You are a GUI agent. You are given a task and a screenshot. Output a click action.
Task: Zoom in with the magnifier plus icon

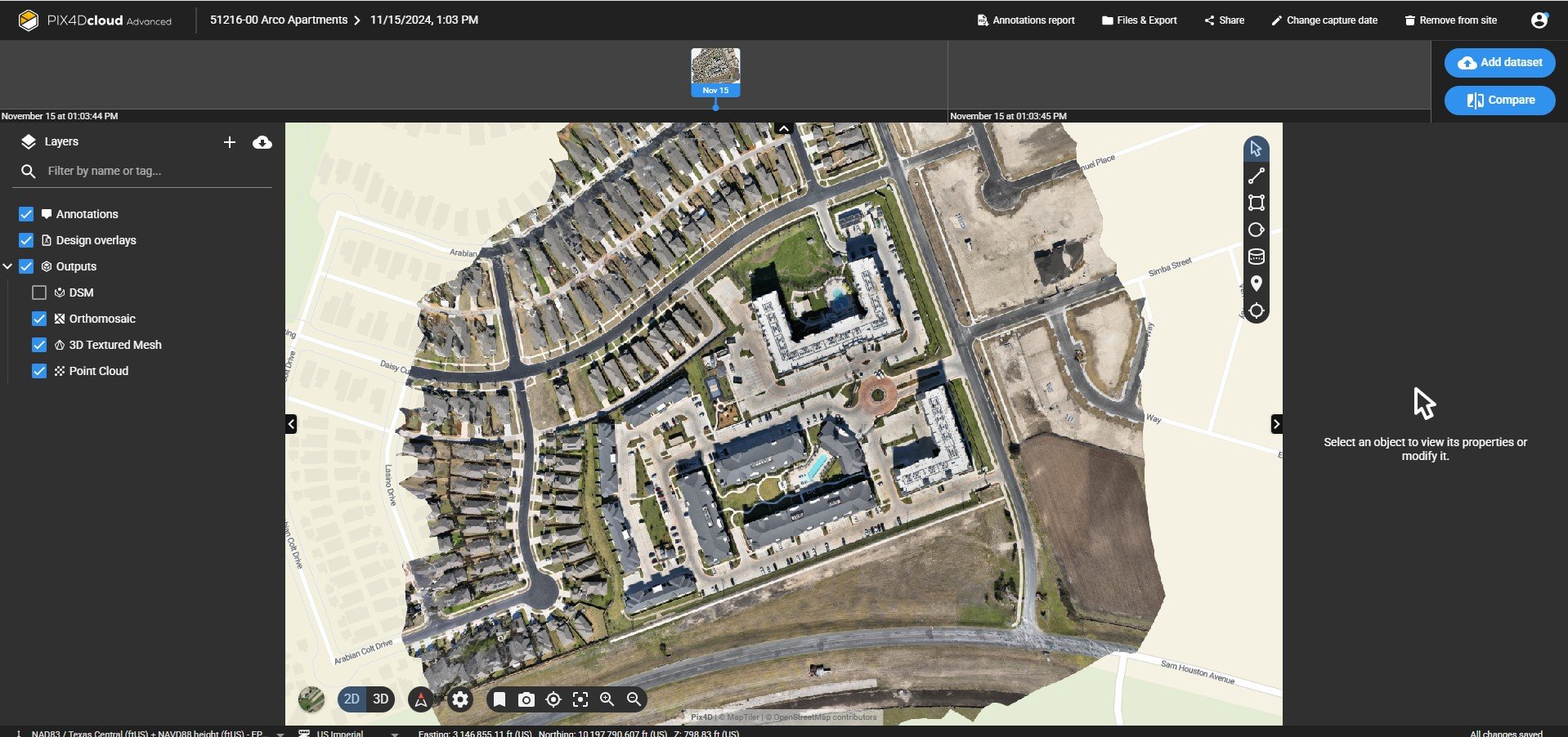click(x=607, y=699)
